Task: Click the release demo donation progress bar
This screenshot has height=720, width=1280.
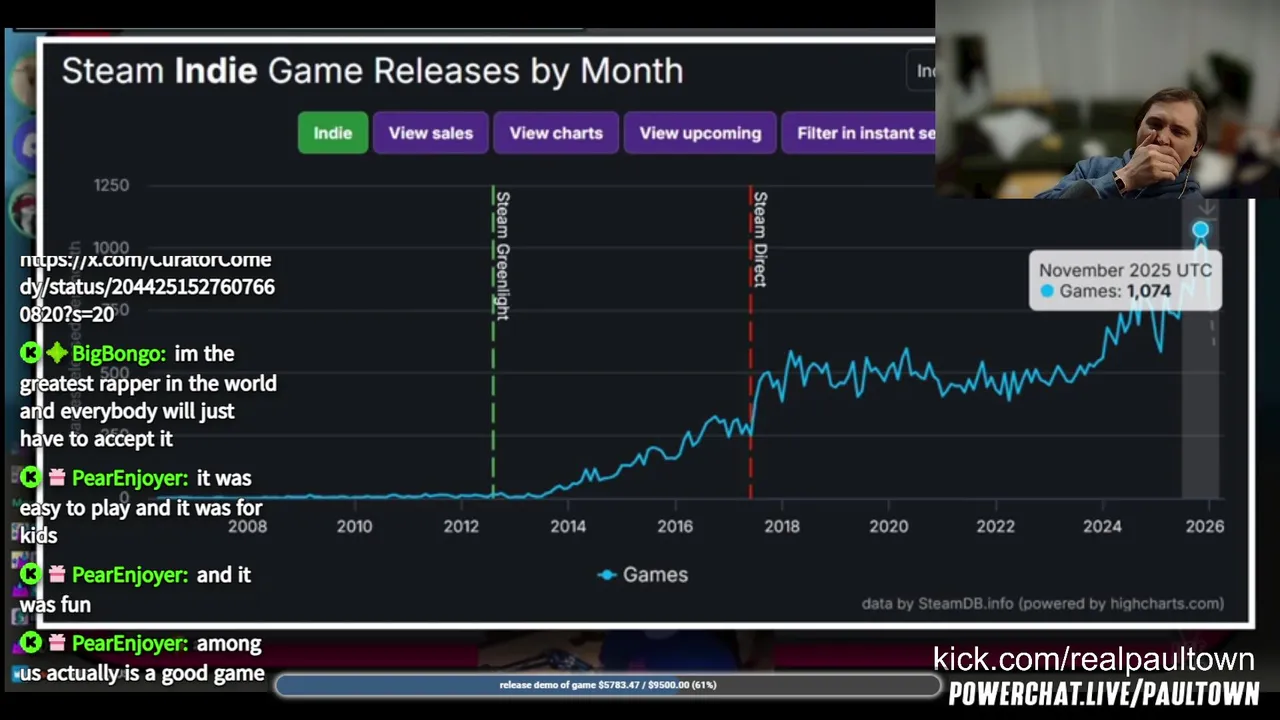Action: coord(608,685)
